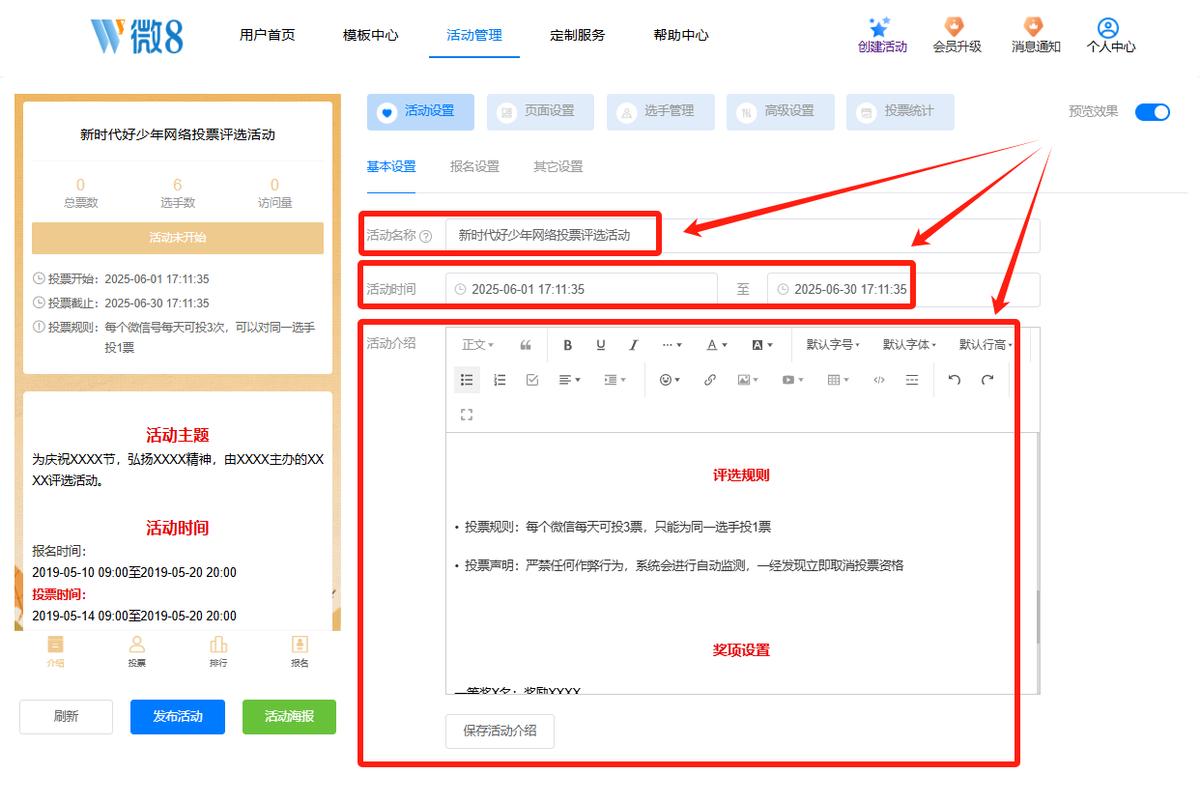Open the indent dropdown
The image size is (1200, 806).
pyautogui.click(x=615, y=380)
